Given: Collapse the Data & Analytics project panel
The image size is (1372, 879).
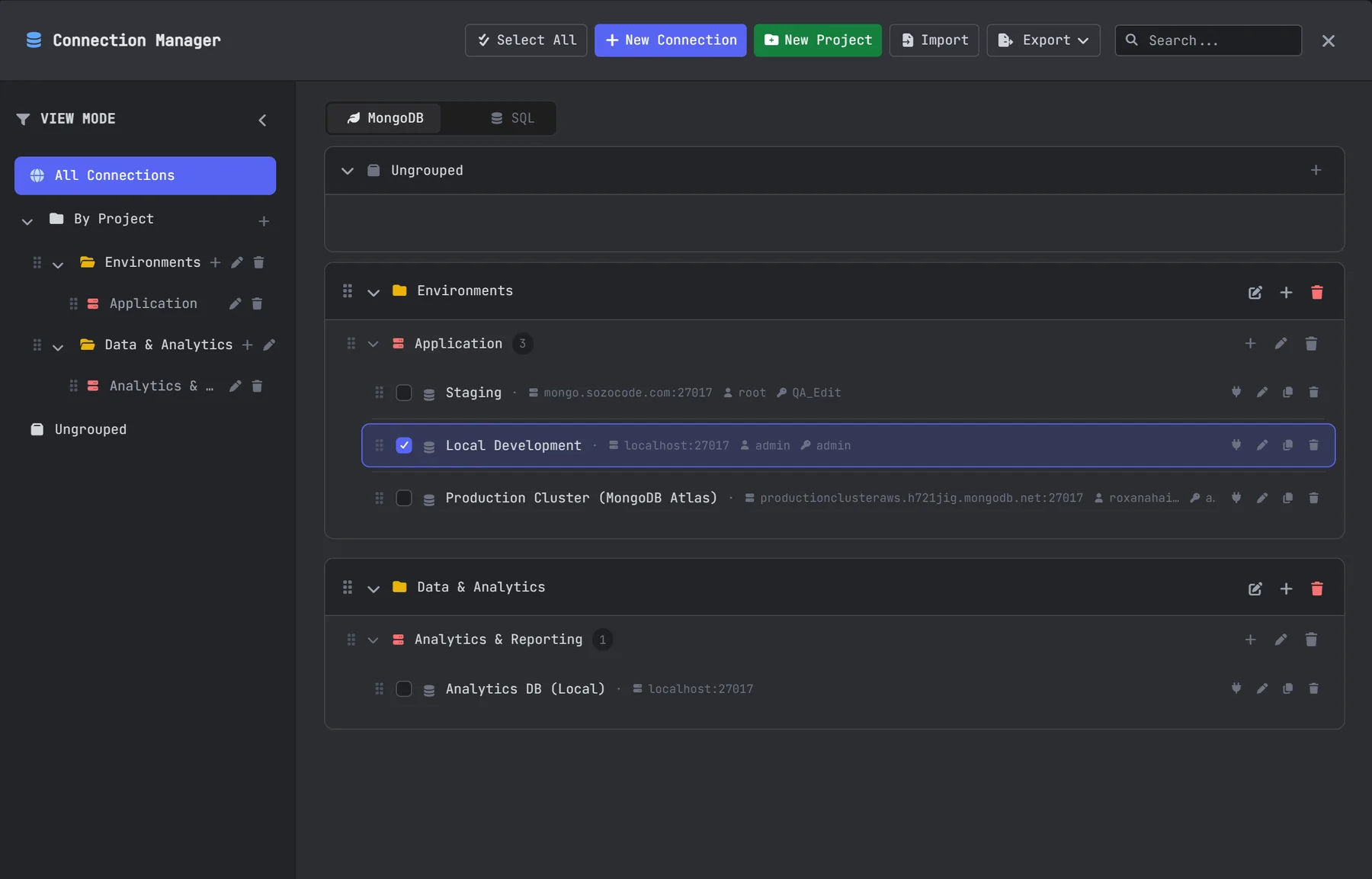Looking at the screenshot, I should [373, 589].
